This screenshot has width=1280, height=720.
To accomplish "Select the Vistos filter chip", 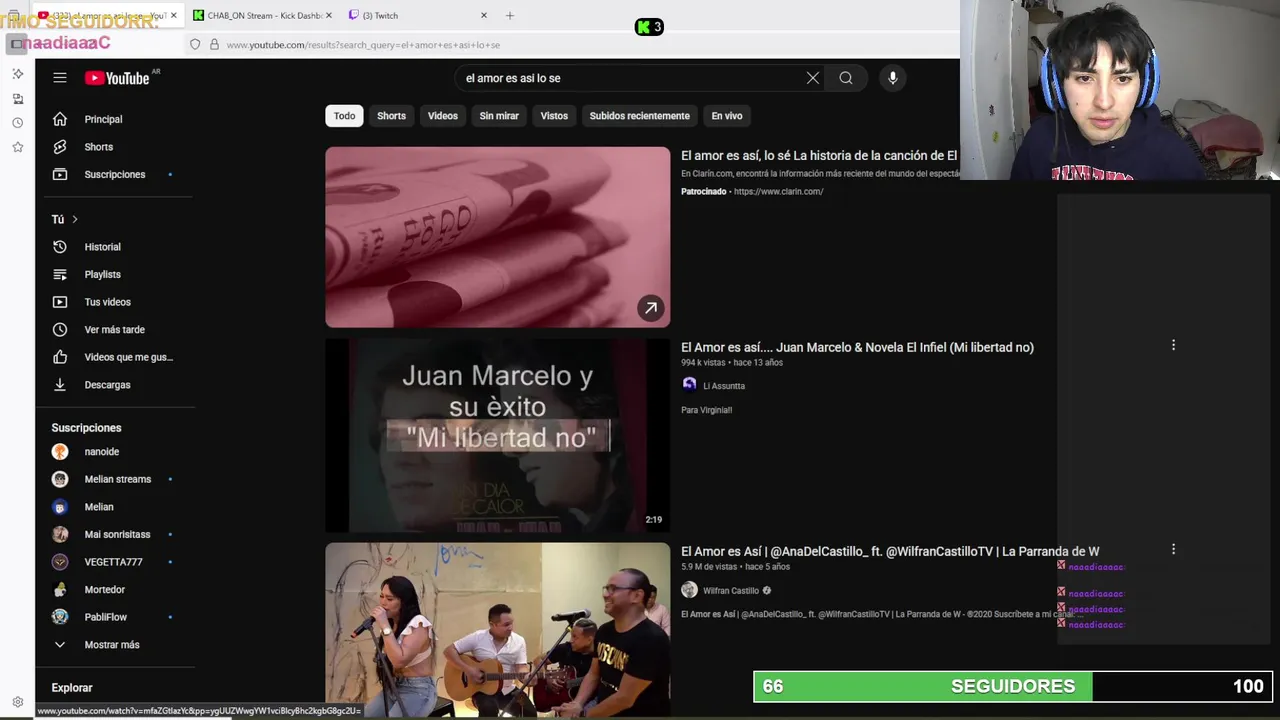I will coord(554,116).
